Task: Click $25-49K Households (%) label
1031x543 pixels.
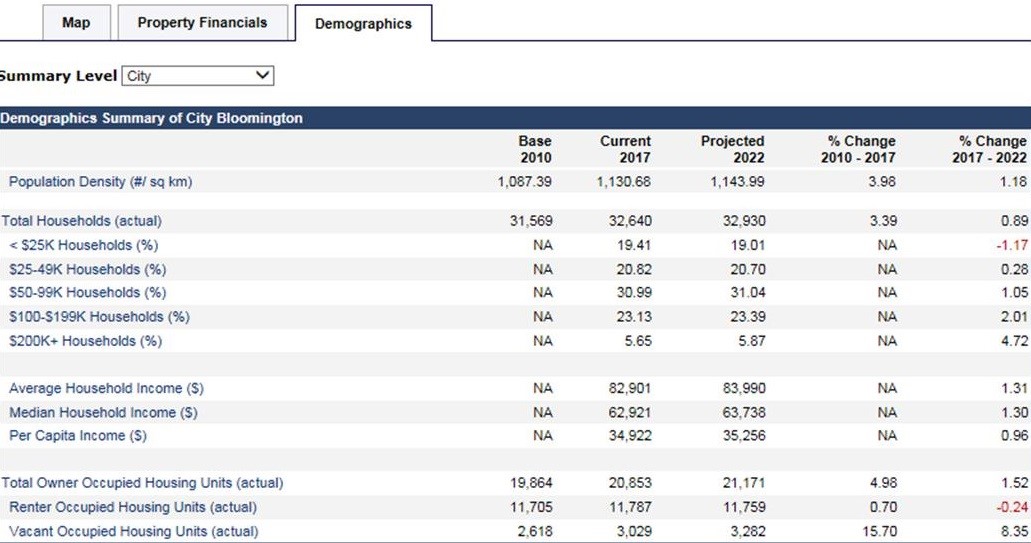Action: [x=87, y=269]
